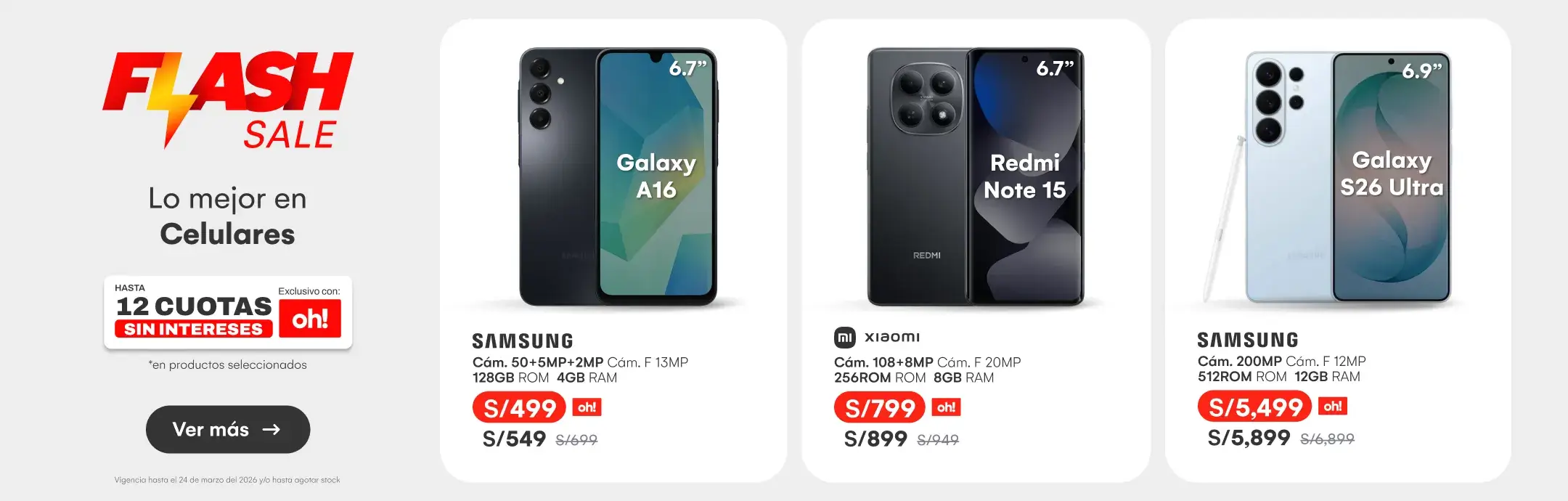Viewport: 1568px width, 501px height.
Task: Open the Galaxy S26 Ultra phone image
Action: click(1328, 176)
